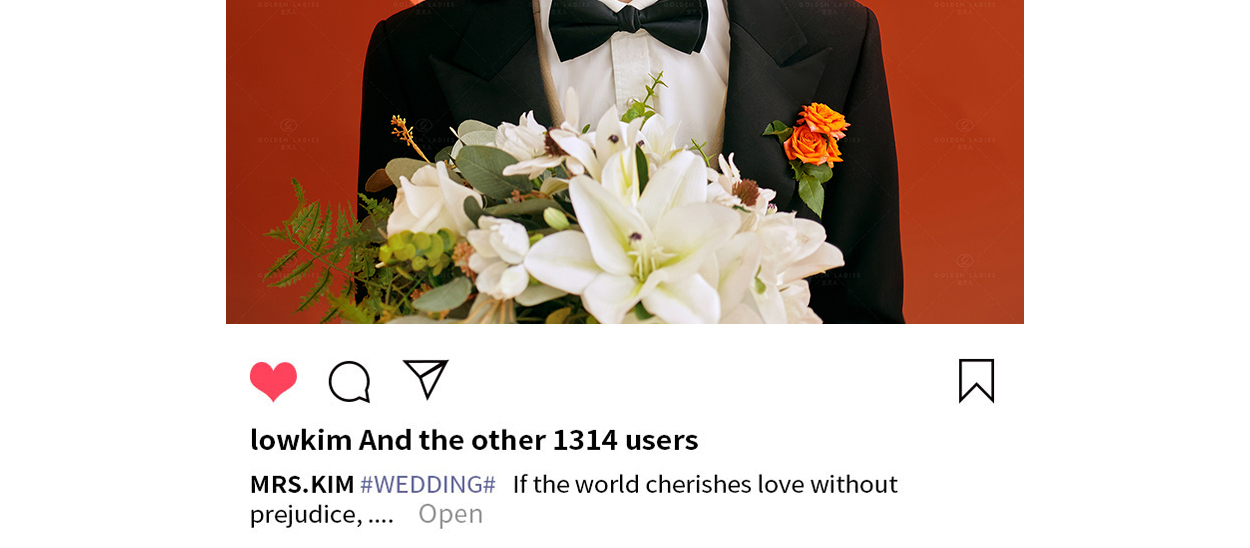Click the word prejudice in caption
The height and width of the screenshot is (548, 1250).
[304, 514]
